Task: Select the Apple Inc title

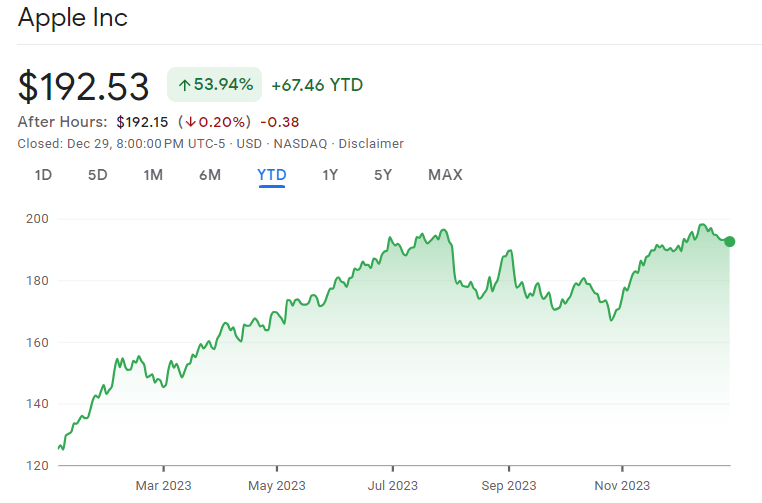Action: click(72, 17)
